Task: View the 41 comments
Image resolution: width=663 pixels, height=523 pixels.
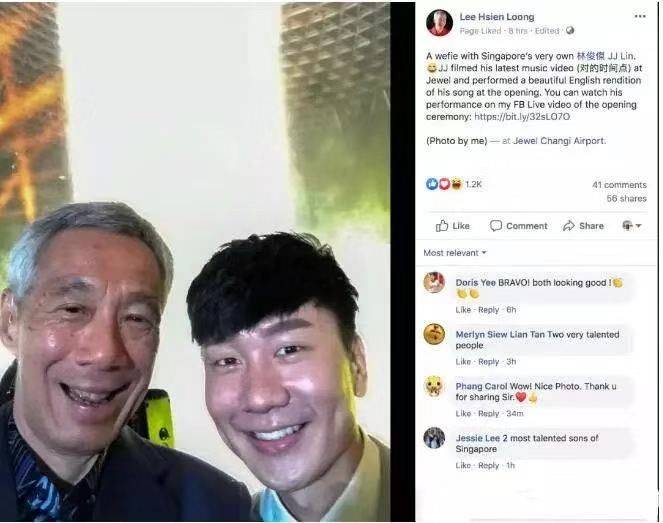Action: [619, 185]
